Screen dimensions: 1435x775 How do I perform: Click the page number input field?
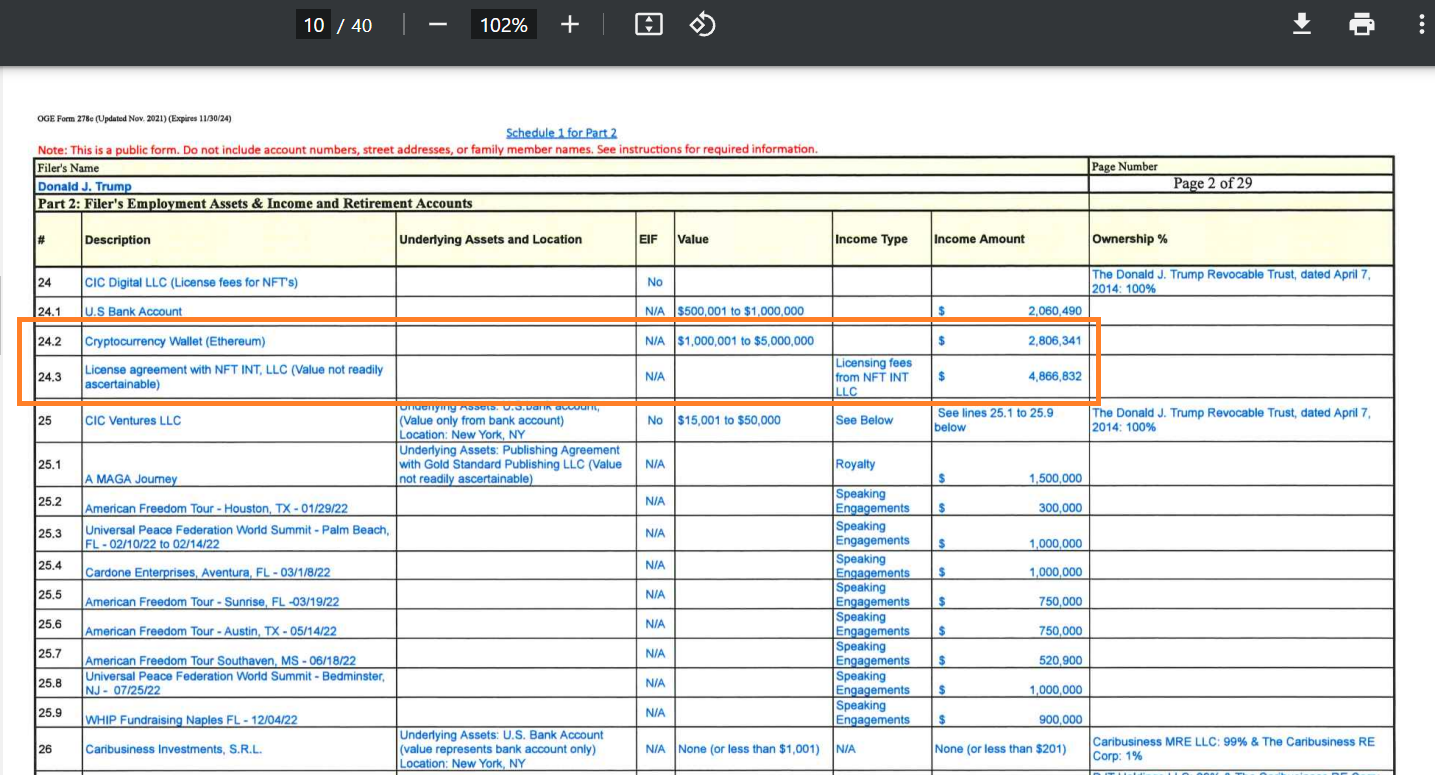[x=314, y=25]
